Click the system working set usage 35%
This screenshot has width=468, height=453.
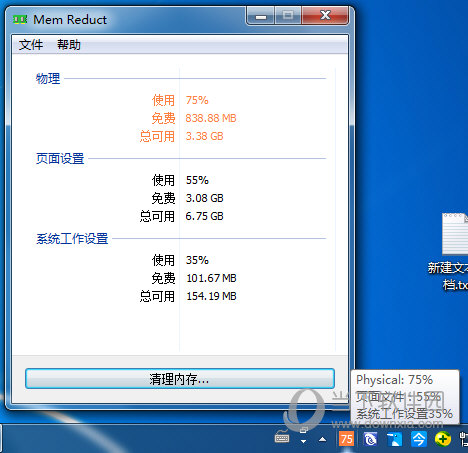coord(197,260)
